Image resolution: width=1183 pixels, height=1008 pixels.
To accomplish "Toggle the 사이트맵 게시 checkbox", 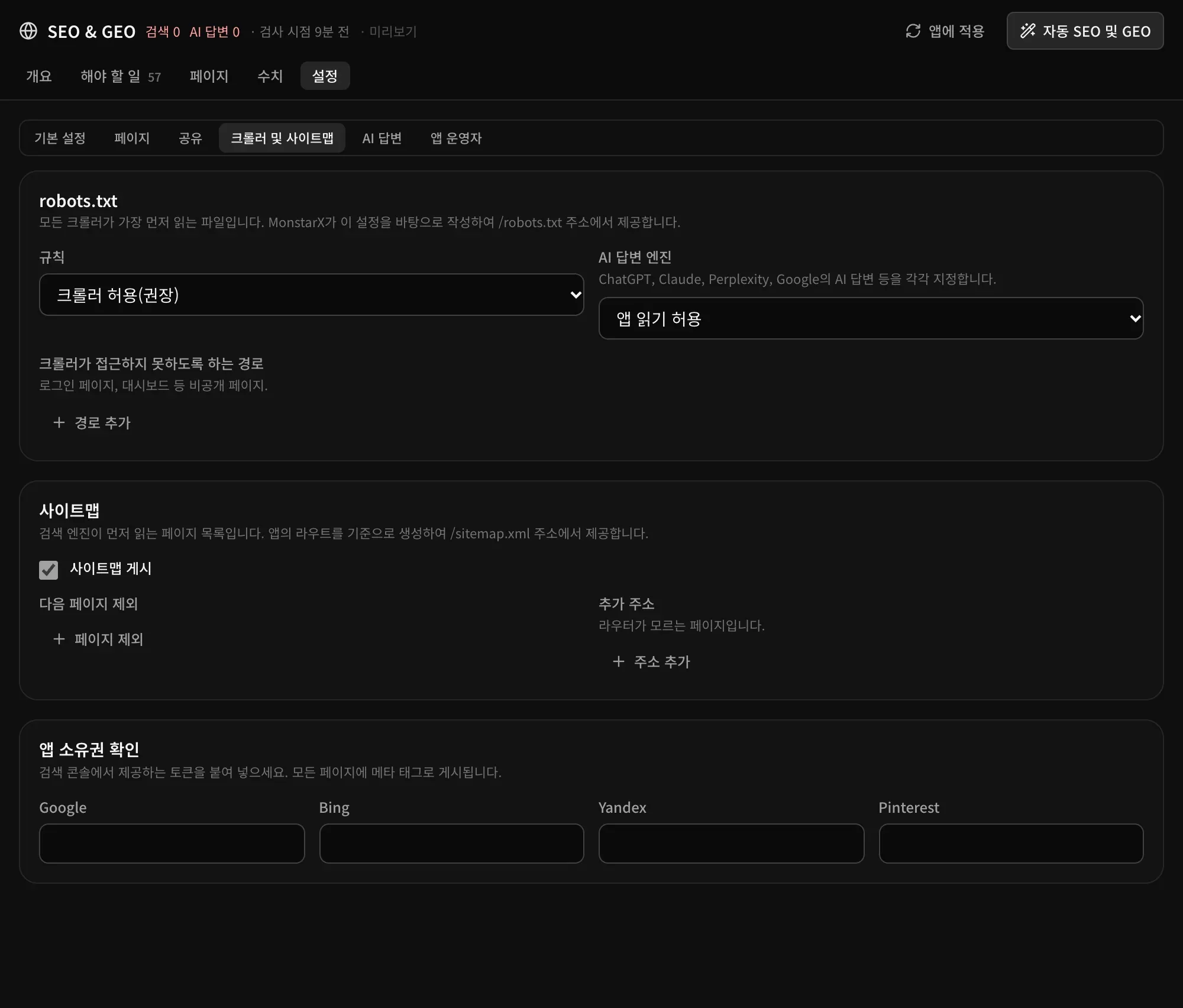I will pyautogui.click(x=49, y=570).
